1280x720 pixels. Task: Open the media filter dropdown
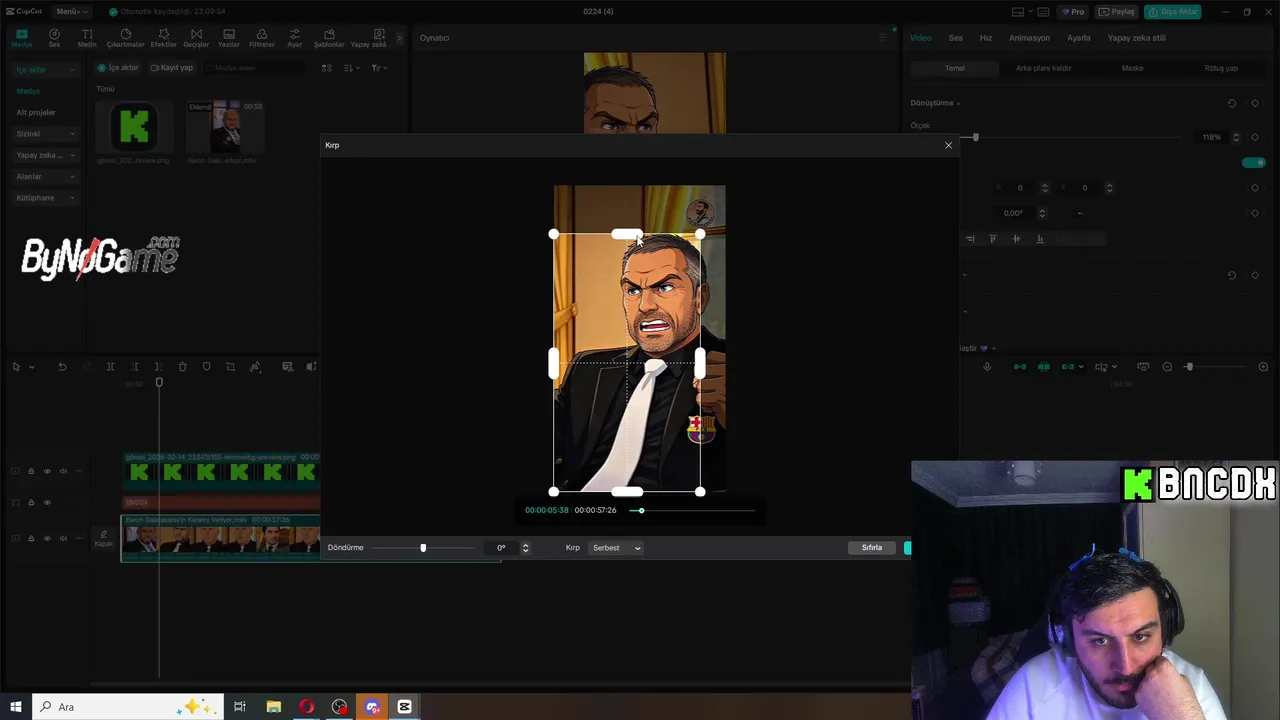(x=378, y=68)
